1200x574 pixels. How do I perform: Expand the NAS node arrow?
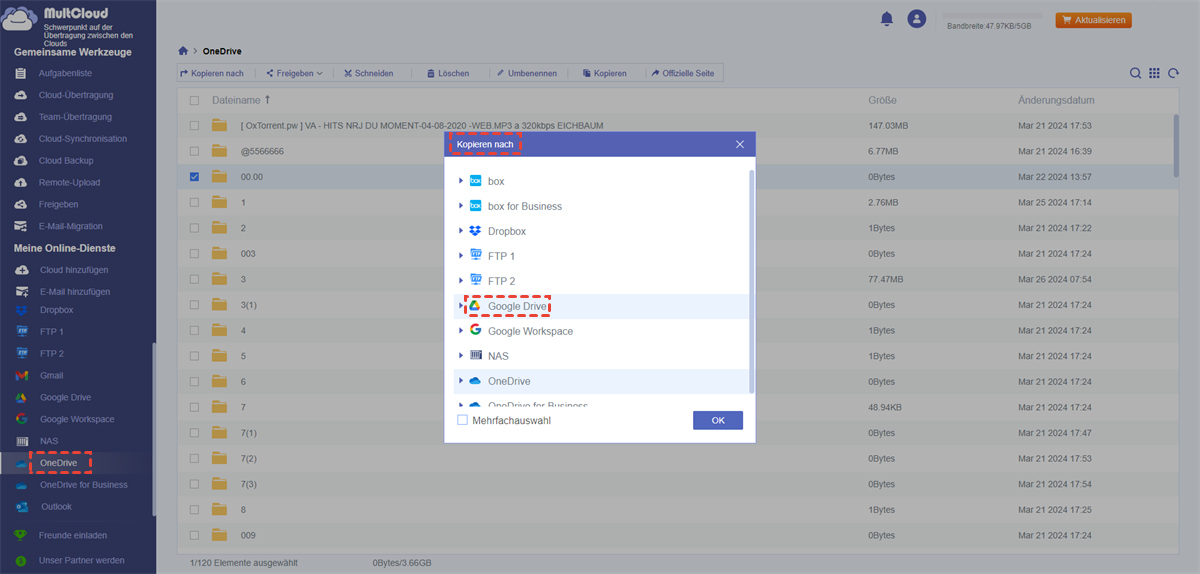point(461,356)
